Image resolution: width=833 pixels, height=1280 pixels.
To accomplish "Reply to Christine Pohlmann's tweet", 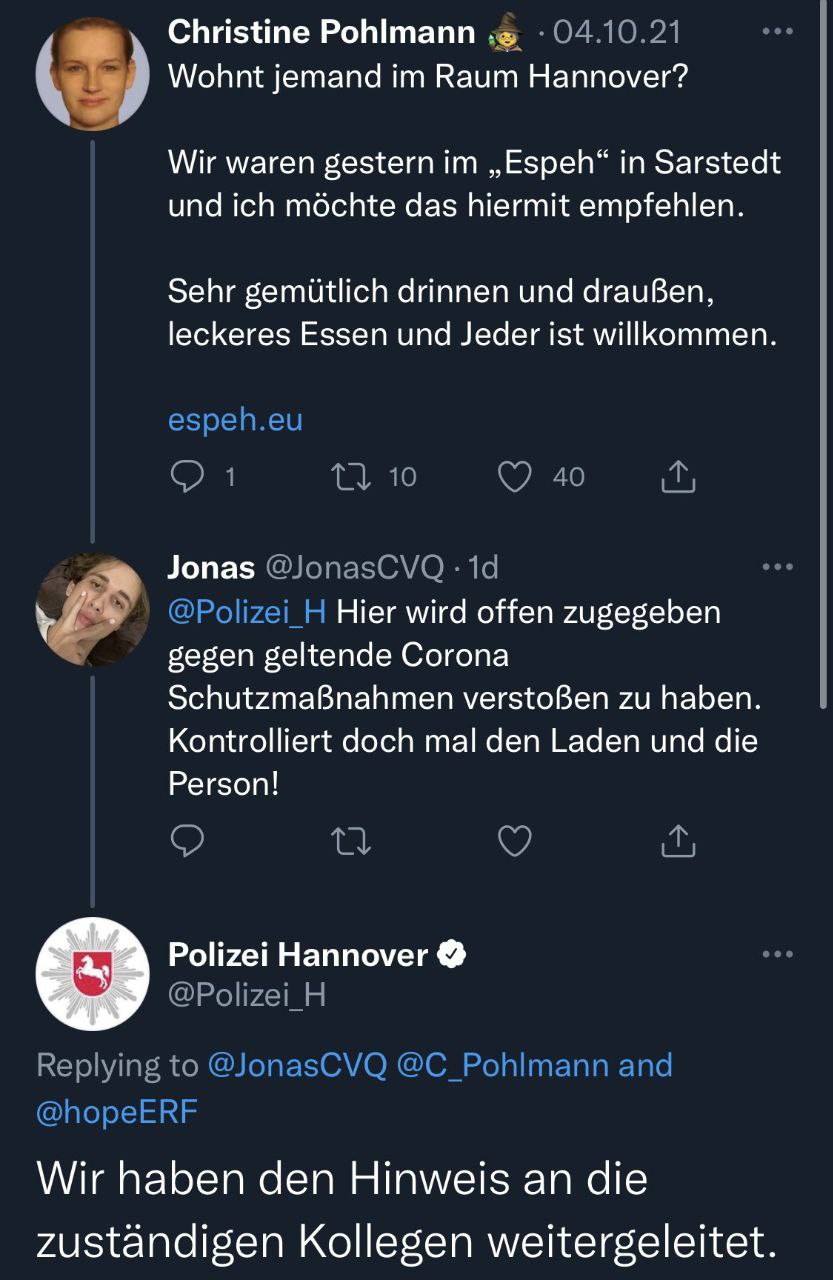I will (187, 477).
